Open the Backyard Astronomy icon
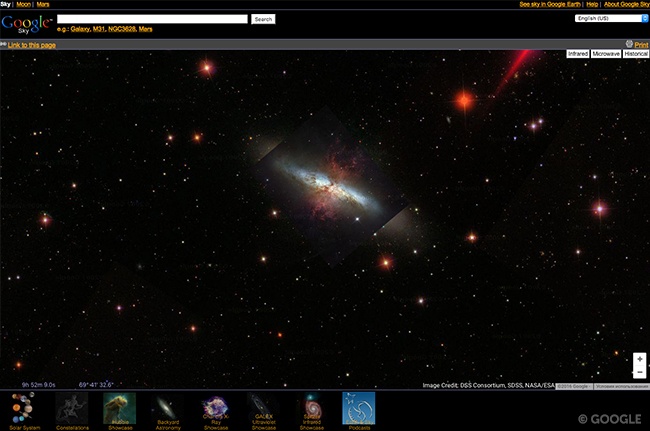 point(167,409)
